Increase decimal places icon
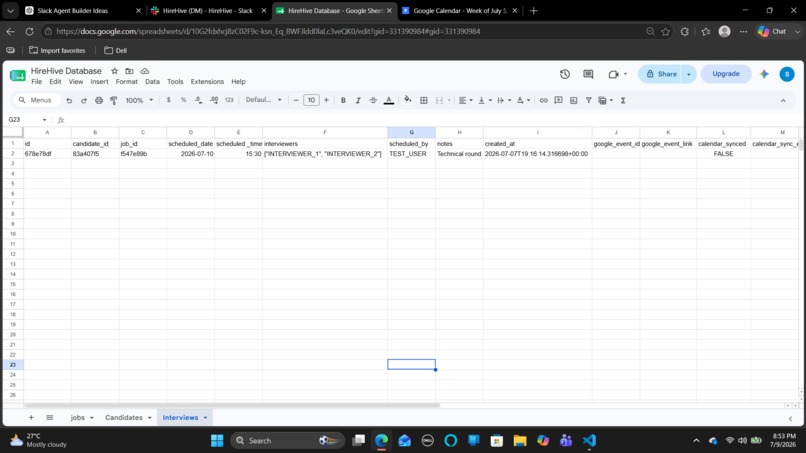 pyautogui.click(x=214, y=100)
